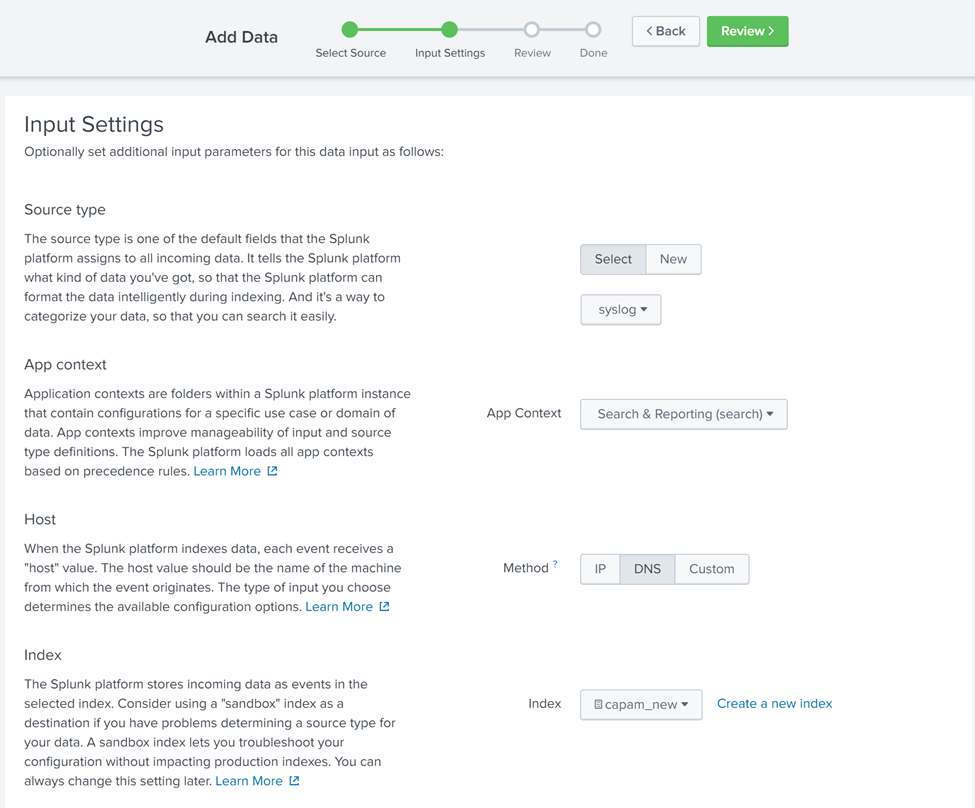Screen dimensions: 975x808
Task: Click Create a new index link
Action: tap(774, 704)
